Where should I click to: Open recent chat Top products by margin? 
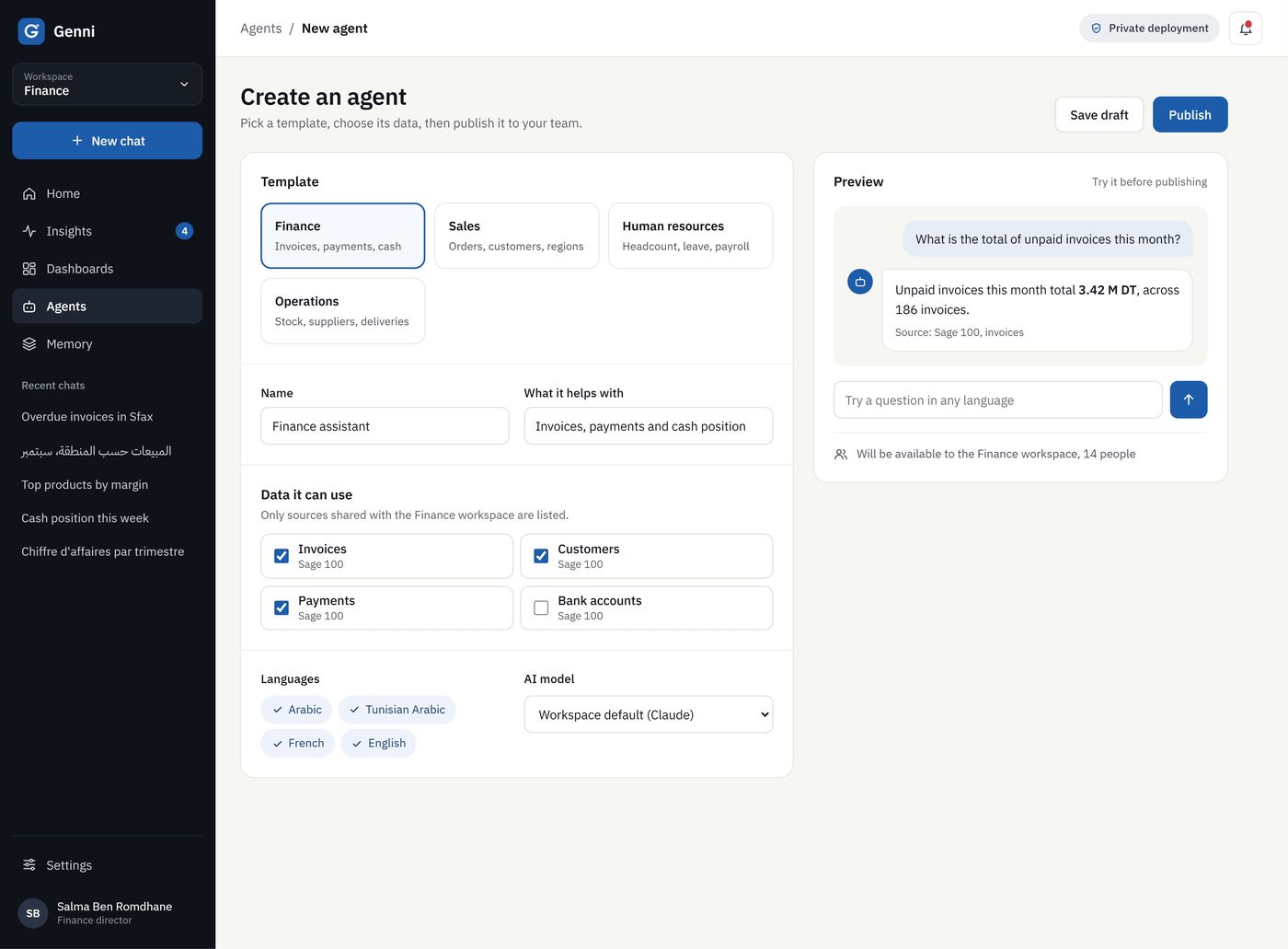tap(85, 485)
